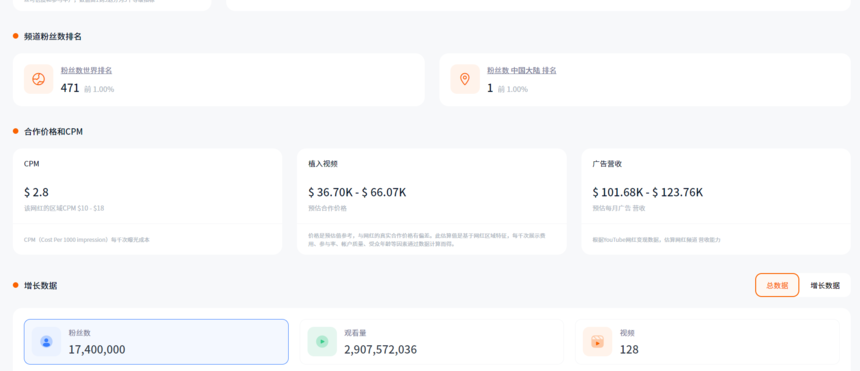
Task: Click the 广告营收 revenue card
Action: tap(716, 201)
